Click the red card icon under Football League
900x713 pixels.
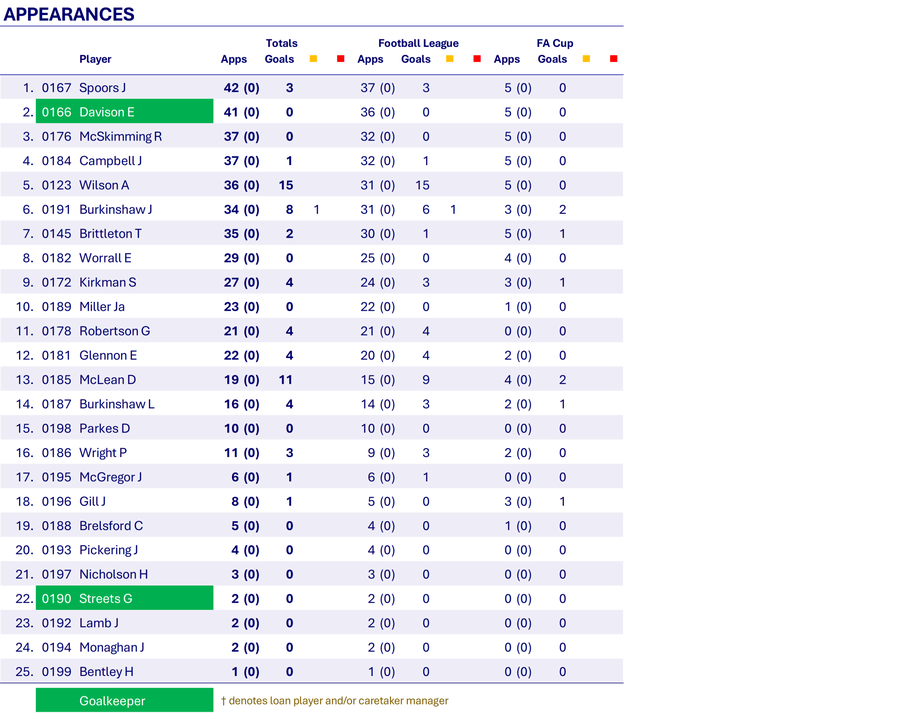click(x=477, y=59)
